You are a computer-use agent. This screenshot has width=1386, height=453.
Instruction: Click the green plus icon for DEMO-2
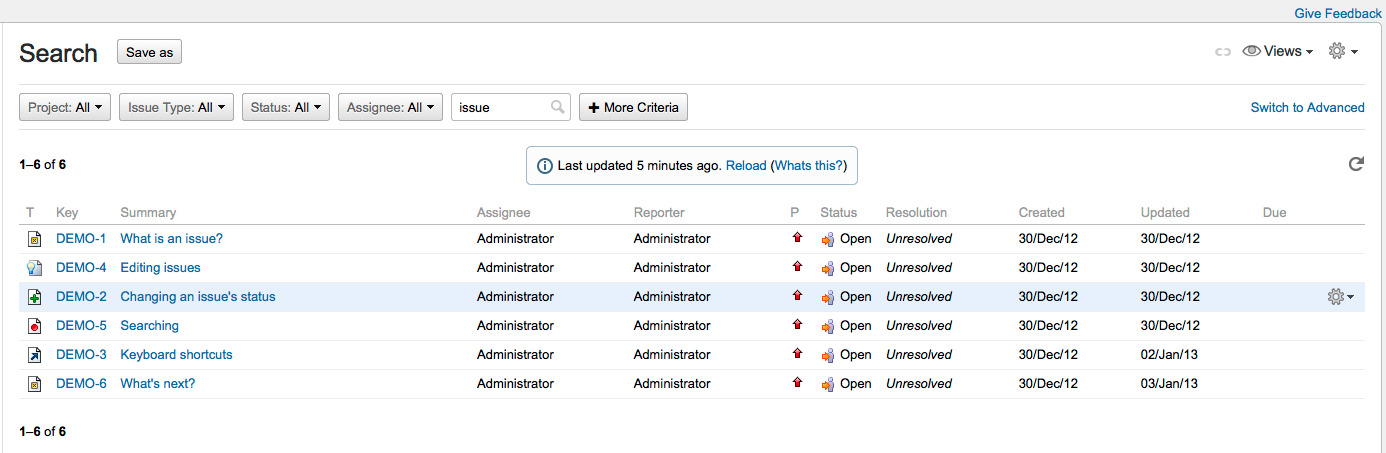(x=34, y=297)
